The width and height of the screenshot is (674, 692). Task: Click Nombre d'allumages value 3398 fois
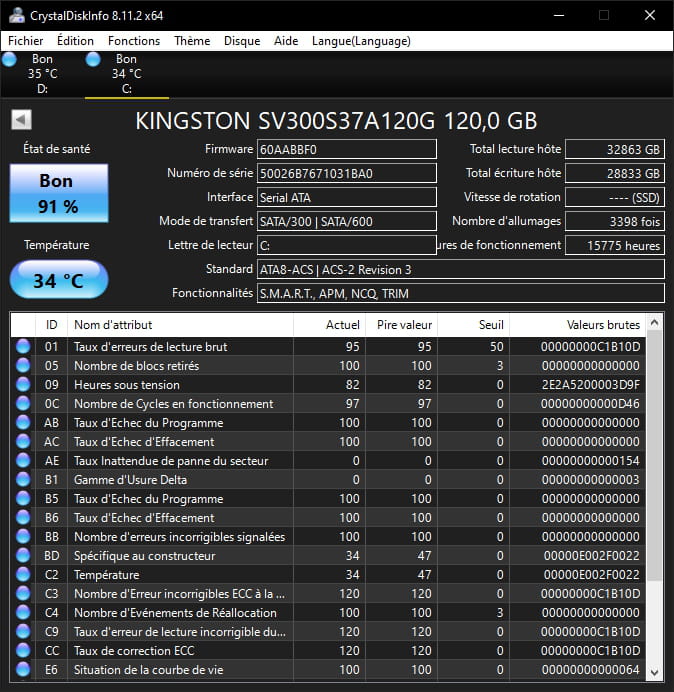(x=615, y=221)
